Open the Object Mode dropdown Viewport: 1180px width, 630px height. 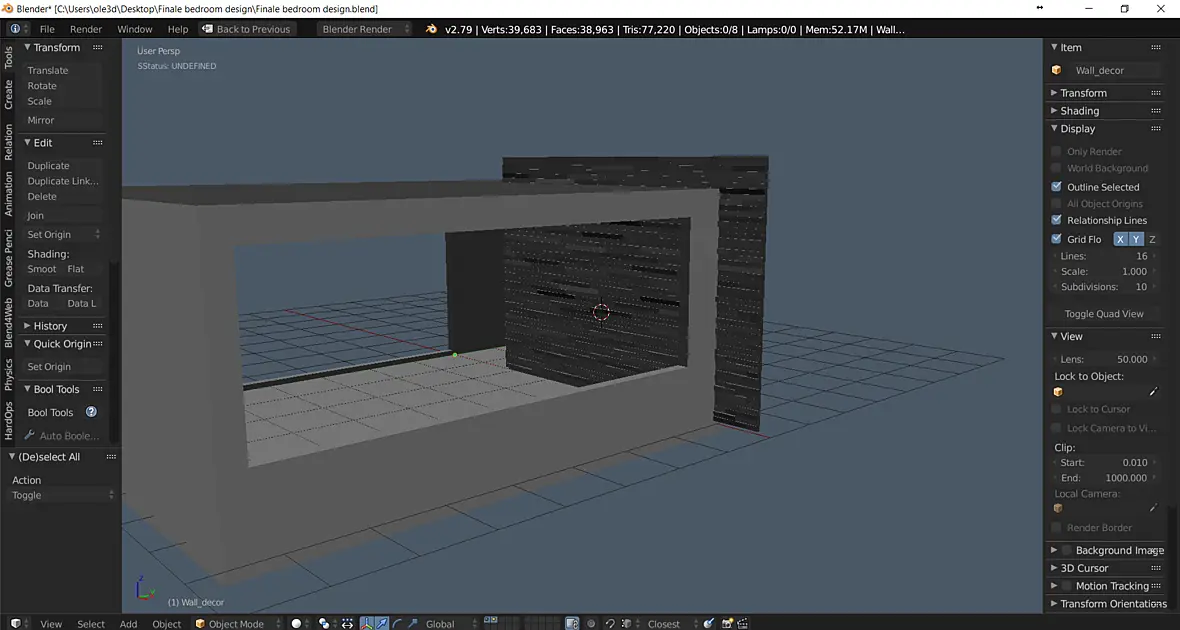point(238,623)
